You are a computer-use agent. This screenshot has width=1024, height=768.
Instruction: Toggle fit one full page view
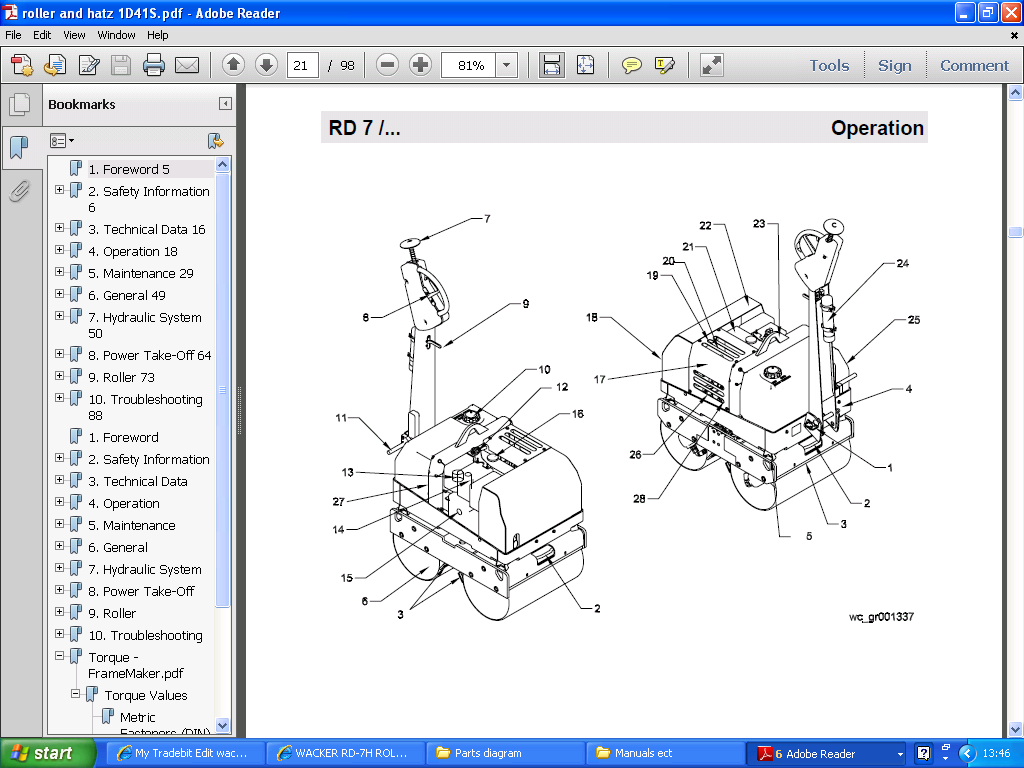click(x=585, y=66)
